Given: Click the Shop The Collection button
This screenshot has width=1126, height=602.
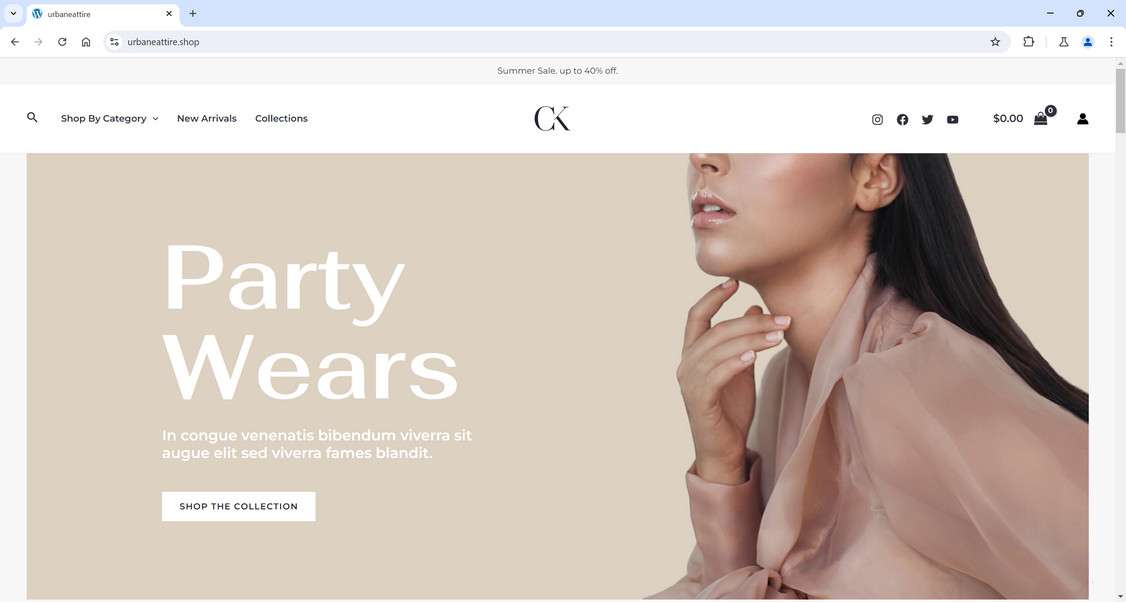Looking at the screenshot, I should click(238, 506).
